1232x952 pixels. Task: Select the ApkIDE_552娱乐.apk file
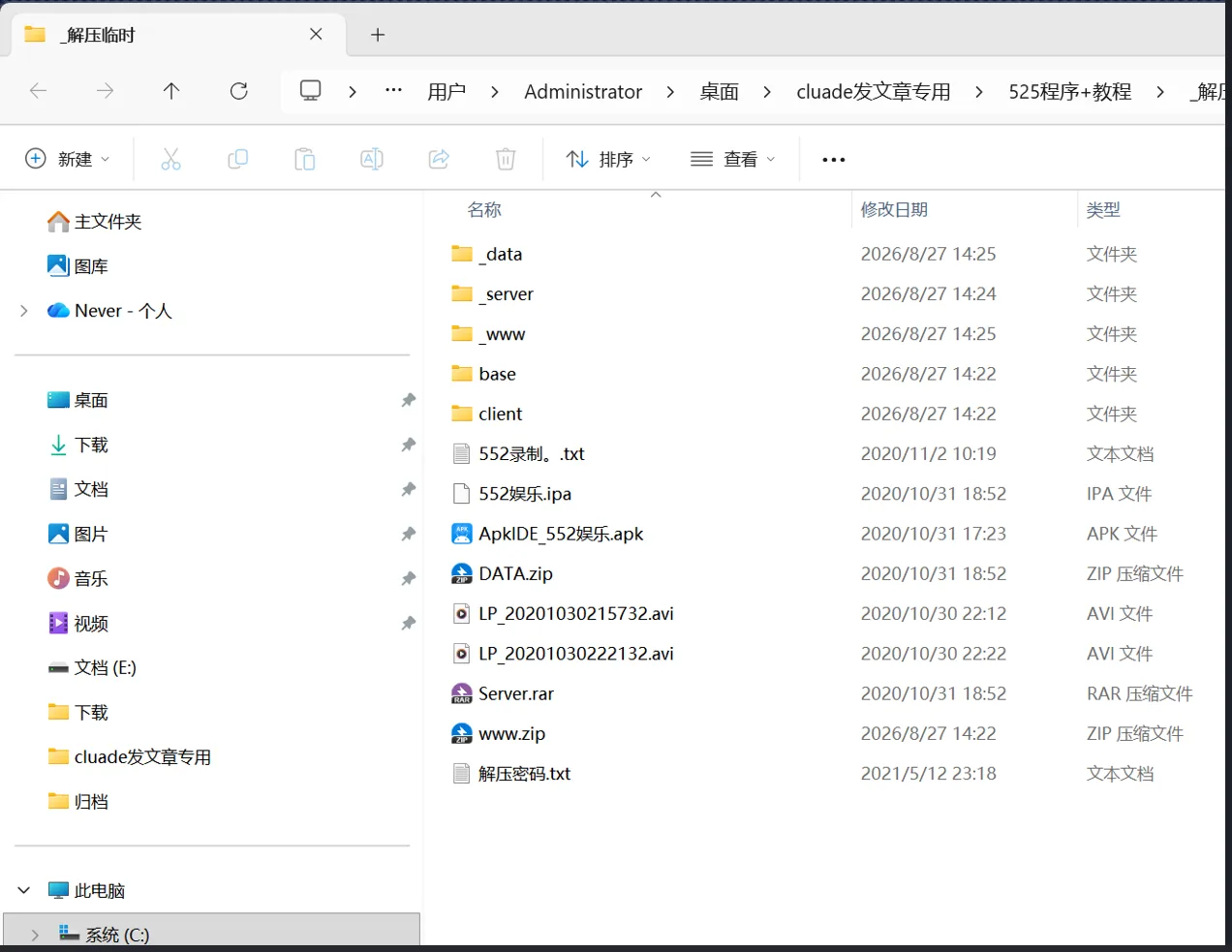(x=547, y=534)
